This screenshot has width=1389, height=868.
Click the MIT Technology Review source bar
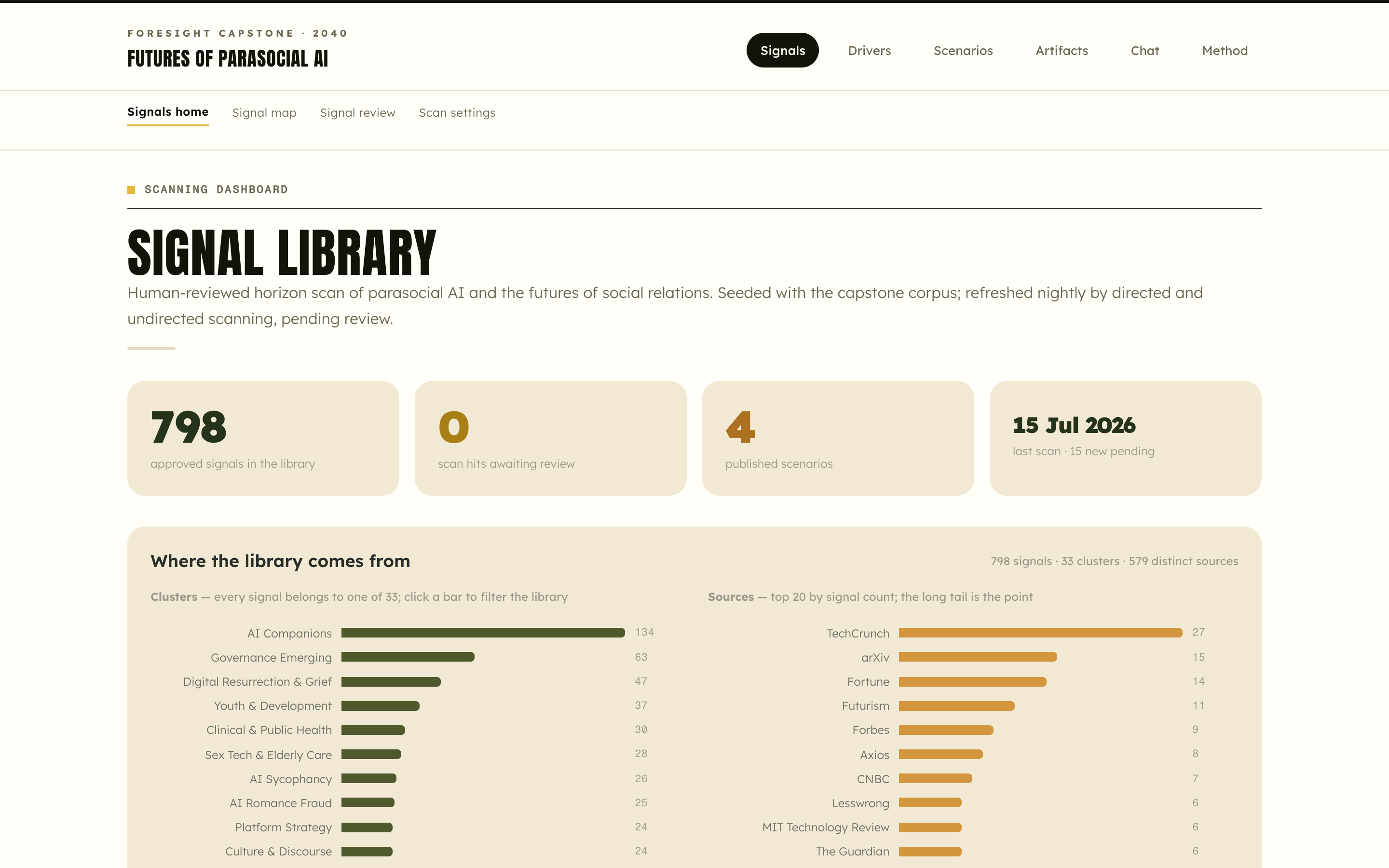930,827
